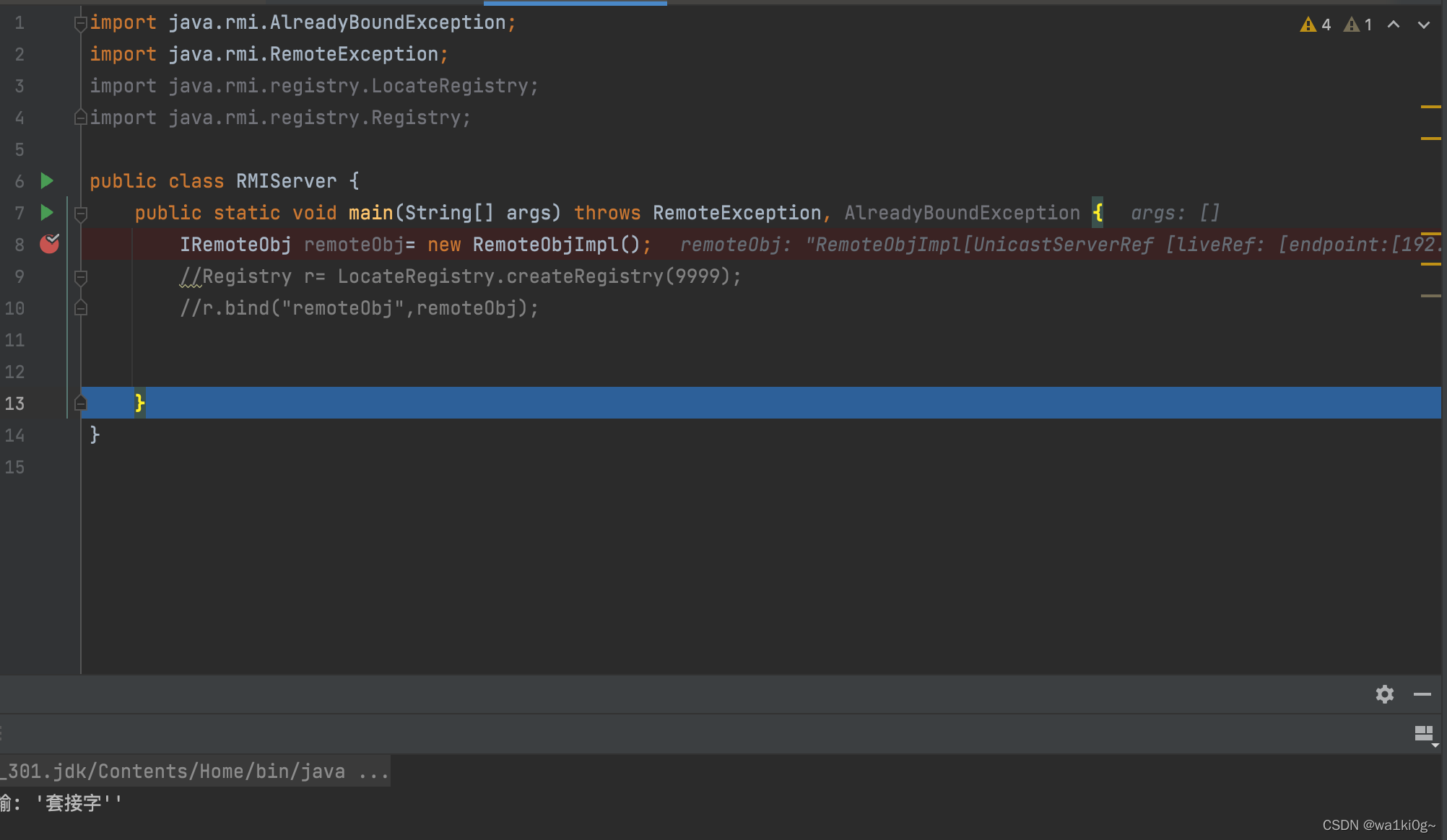Click the java command line in console
This screenshot has width=1447, height=840.
point(195,771)
